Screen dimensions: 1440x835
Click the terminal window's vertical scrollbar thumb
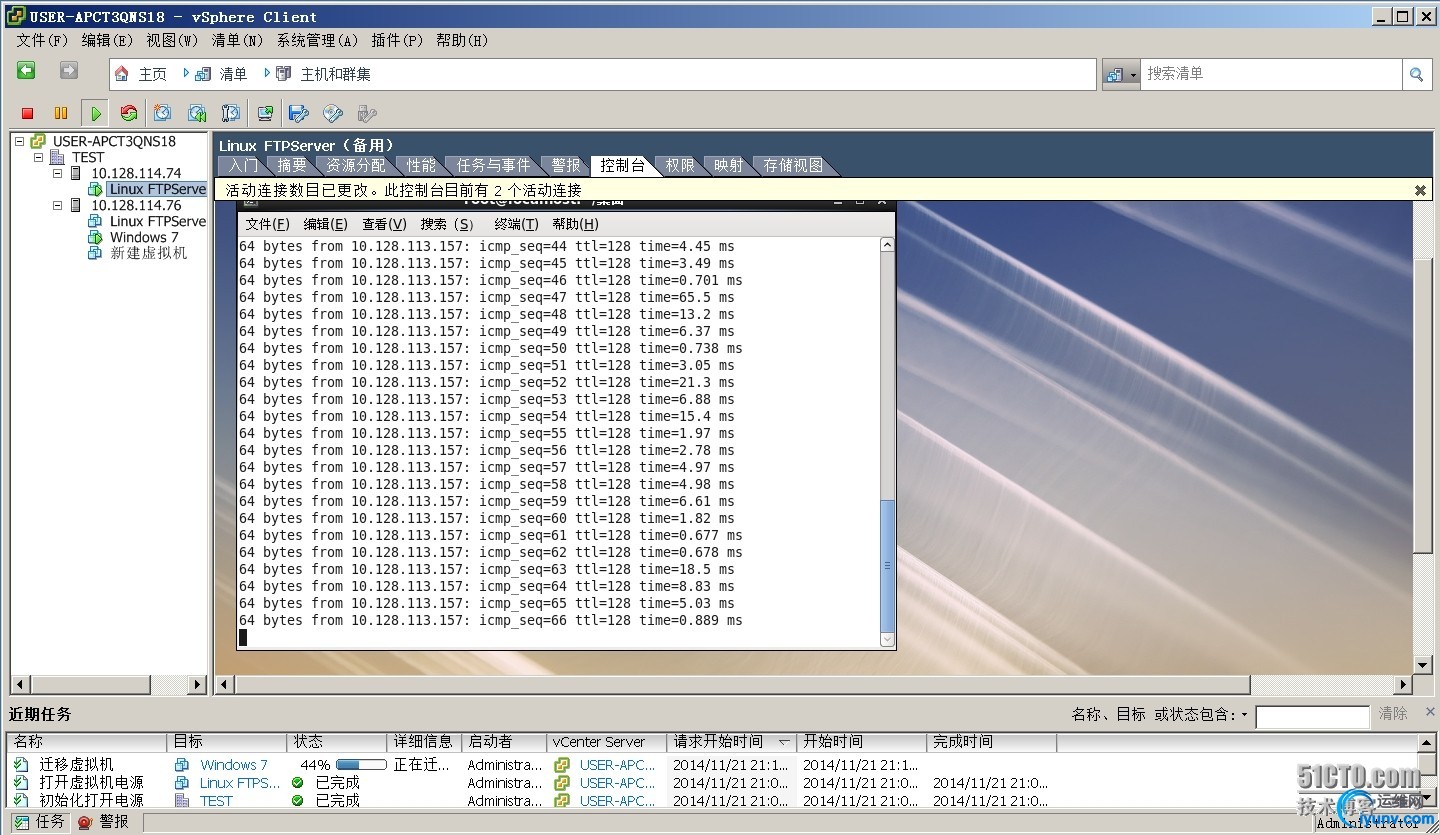pos(887,566)
